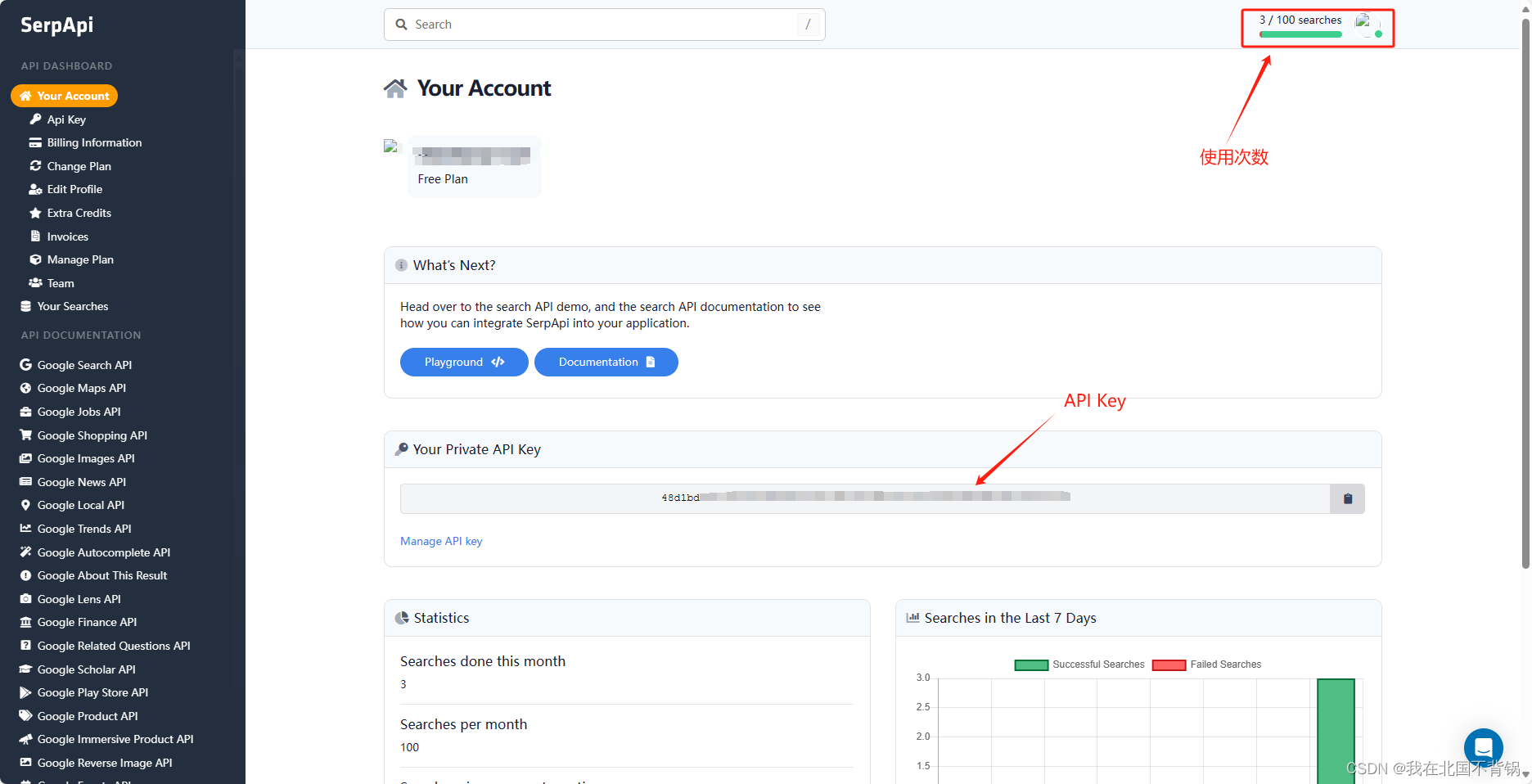This screenshot has width=1532, height=784.
Task: Click the Invoices document icon
Action: click(35, 237)
